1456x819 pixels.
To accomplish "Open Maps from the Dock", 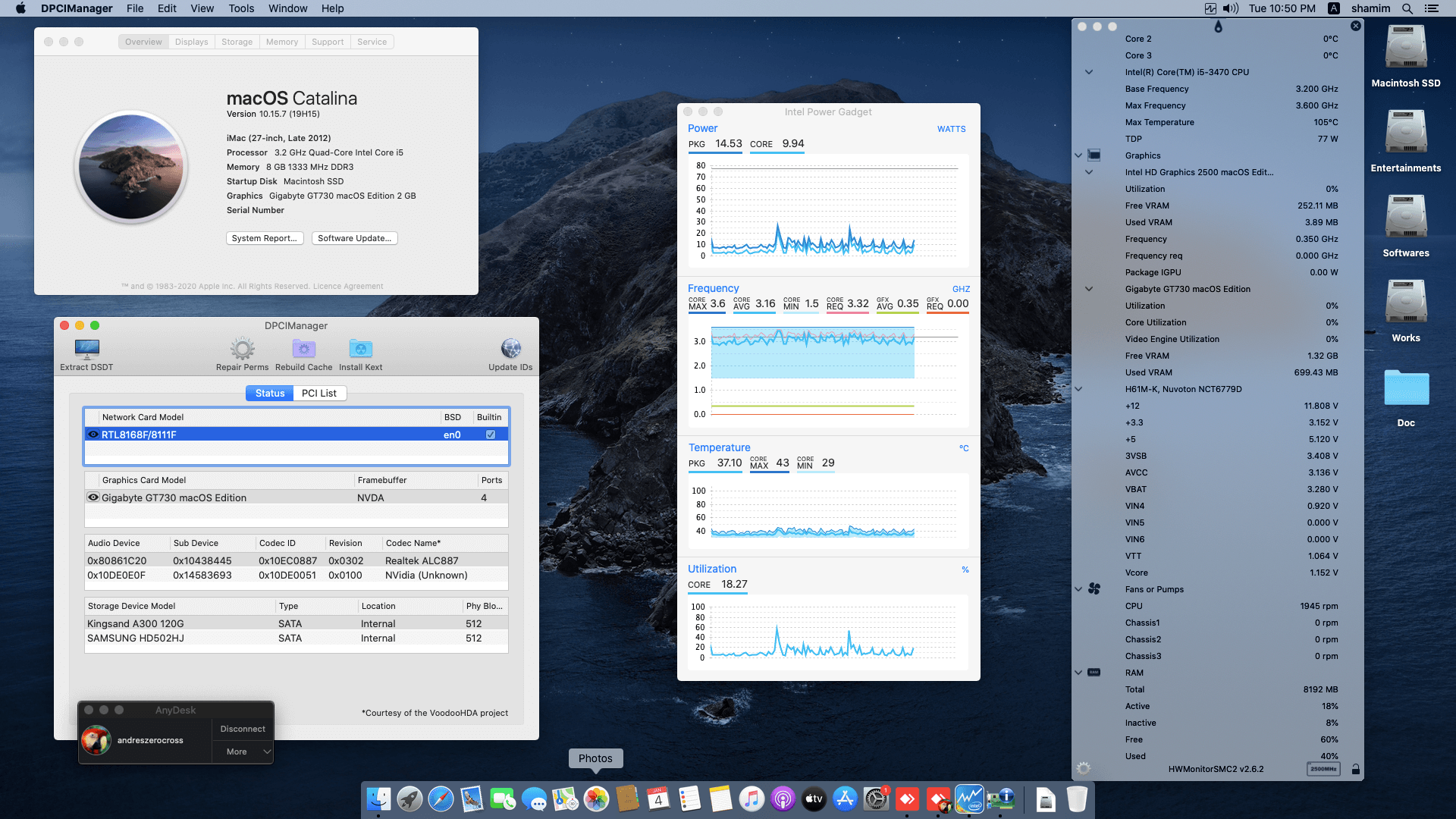I will pyautogui.click(x=565, y=799).
